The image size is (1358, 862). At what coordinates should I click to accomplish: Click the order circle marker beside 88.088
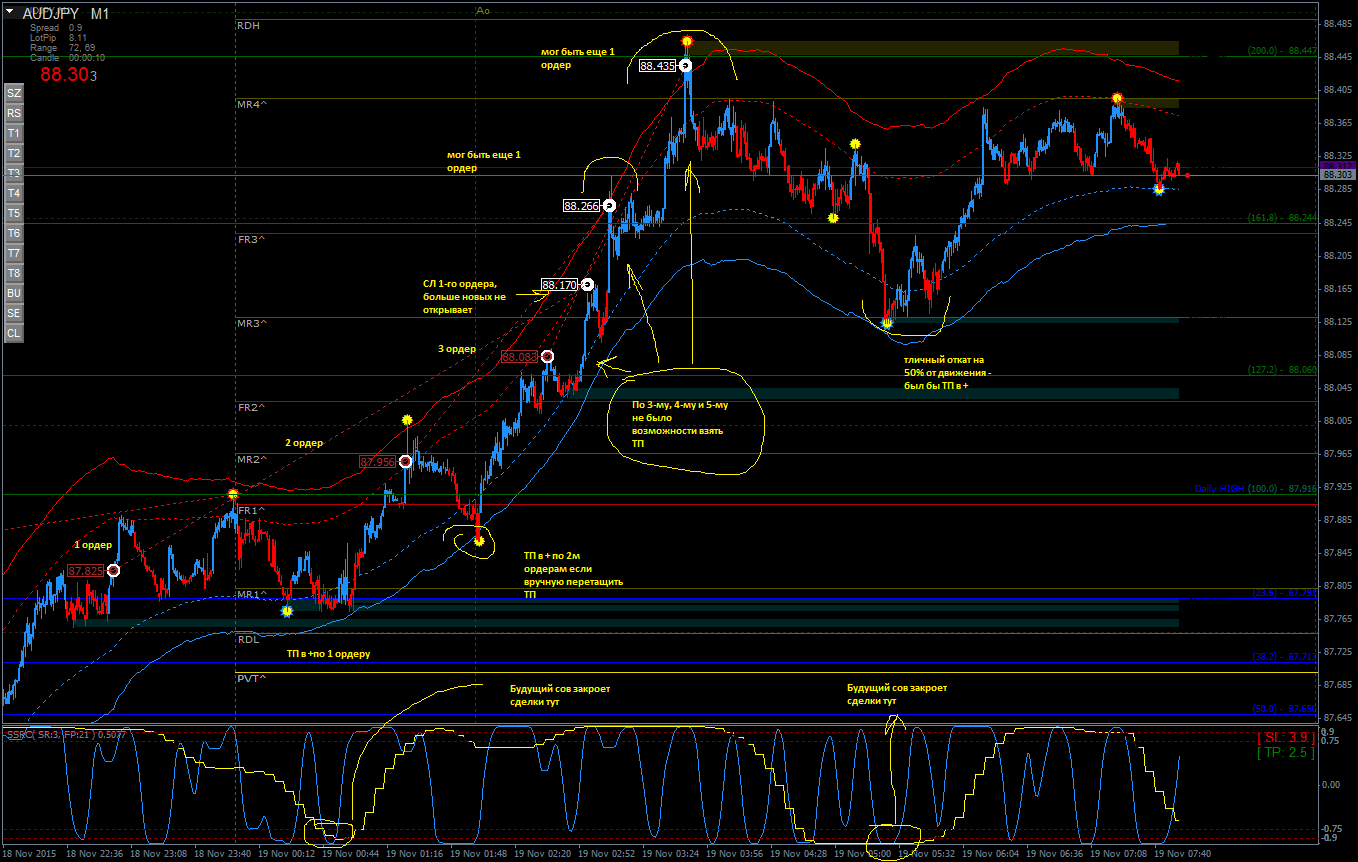click(548, 356)
